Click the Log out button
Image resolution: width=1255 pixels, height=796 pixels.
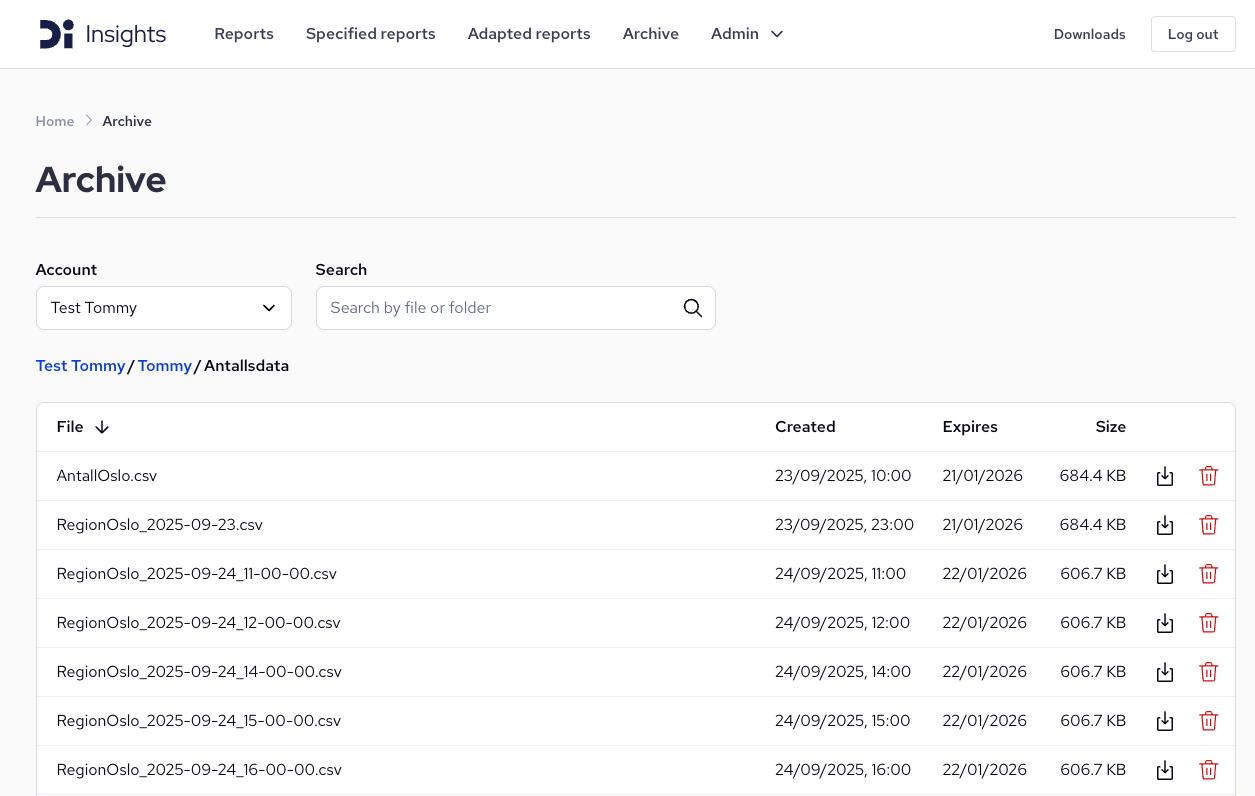(1192, 34)
